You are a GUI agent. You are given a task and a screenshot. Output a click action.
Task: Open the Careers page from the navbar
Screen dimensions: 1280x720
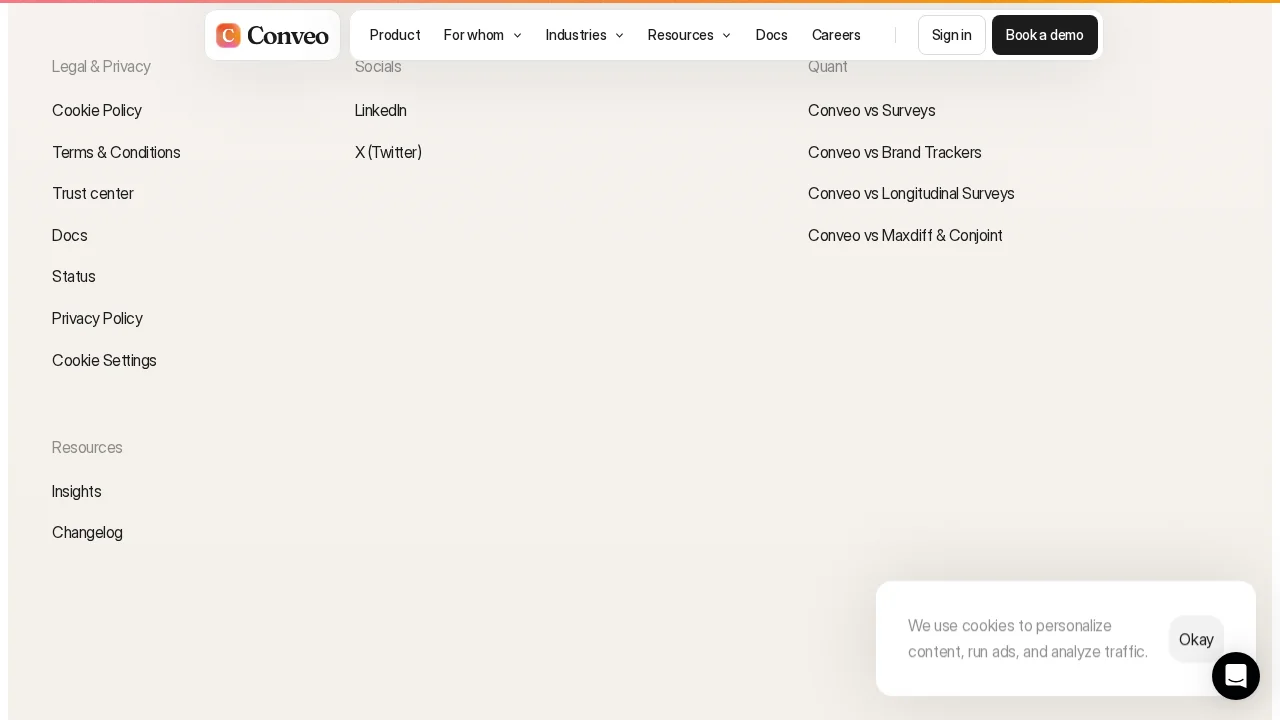(x=836, y=35)
